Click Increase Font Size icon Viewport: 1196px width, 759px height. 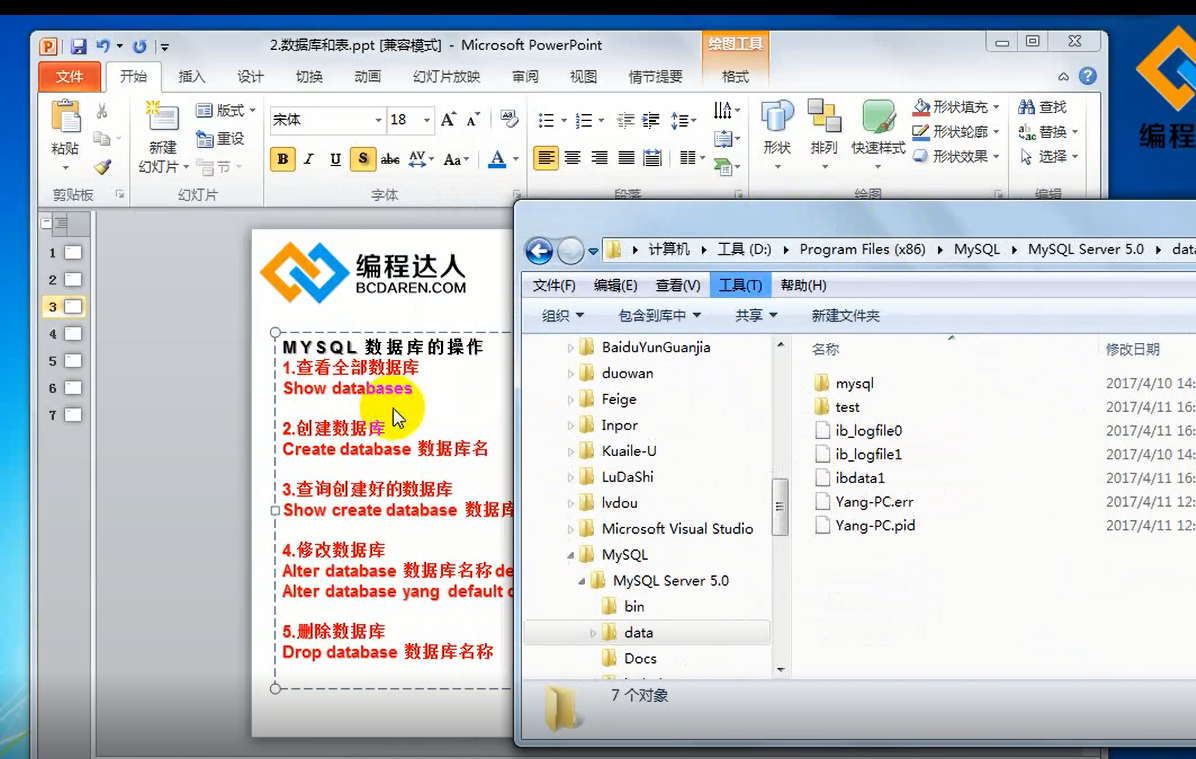(448, 120)
